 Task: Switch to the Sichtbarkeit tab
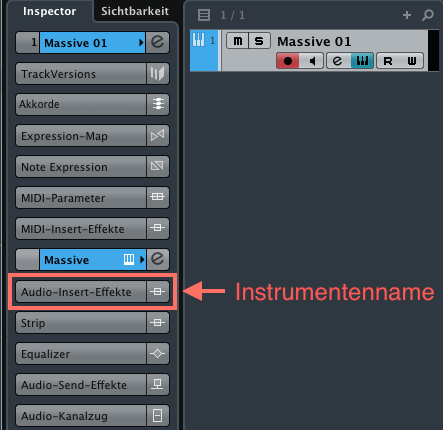click(x=135, y=11)
